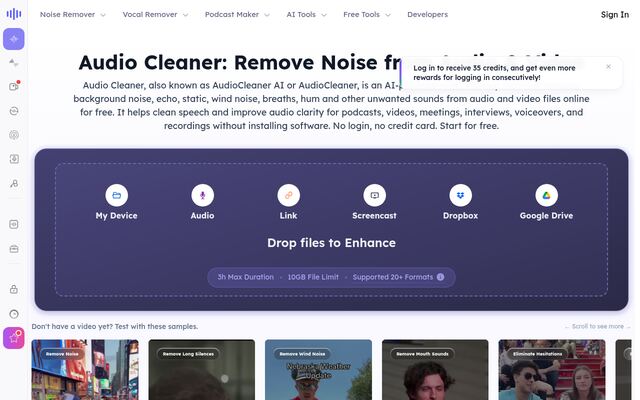The image size is (640, 400).
Task: Open the person avatar sidebar icon
Action: point(14,183)
